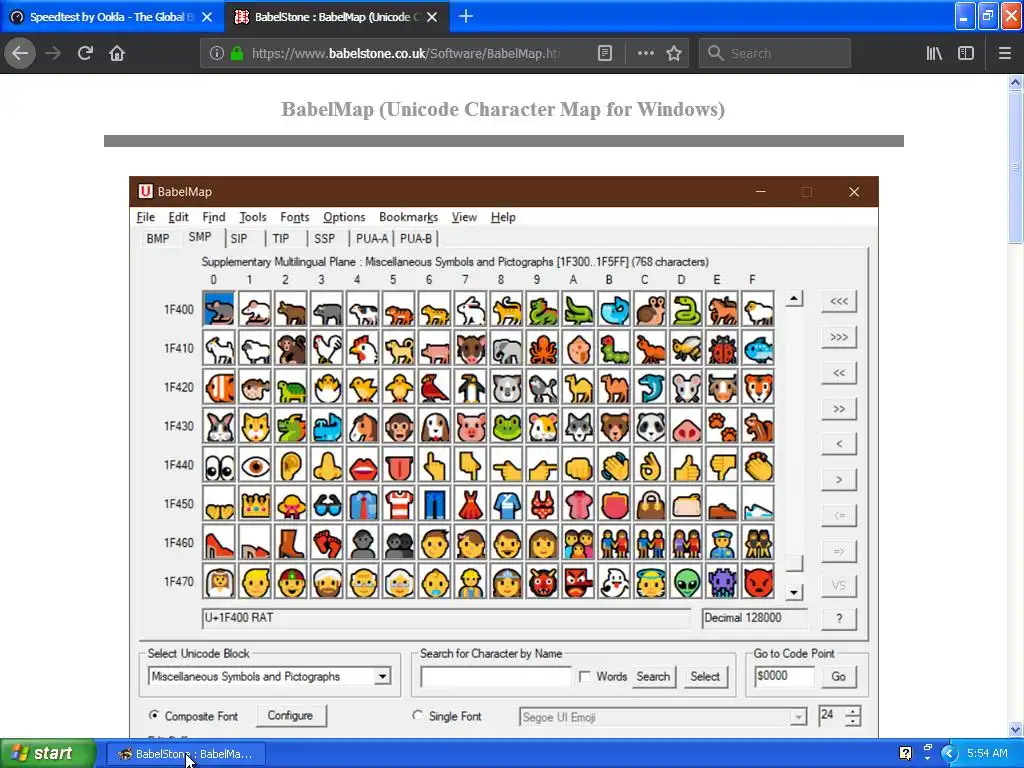This screenshot has width=1024, height=768.
Task: Select the Single Font radio button
Action: [418, 715]
